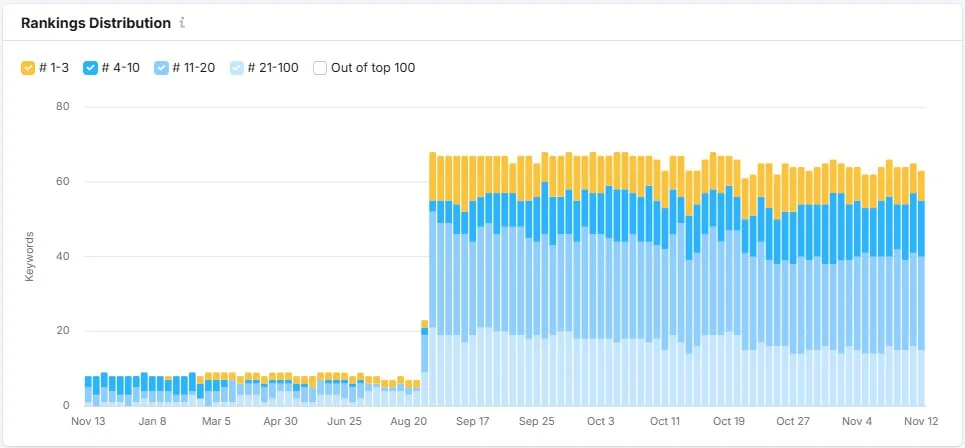The image size is (965, 448).
Task: Select the Oct 19 date label
Action: coord(728,422)
